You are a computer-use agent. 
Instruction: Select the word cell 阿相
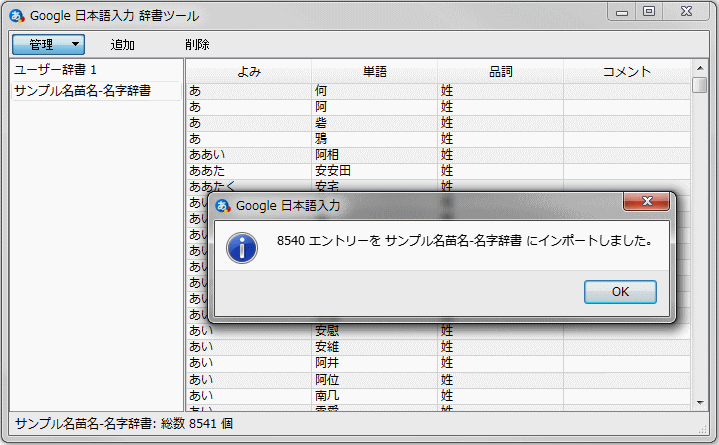pos(375,155)
